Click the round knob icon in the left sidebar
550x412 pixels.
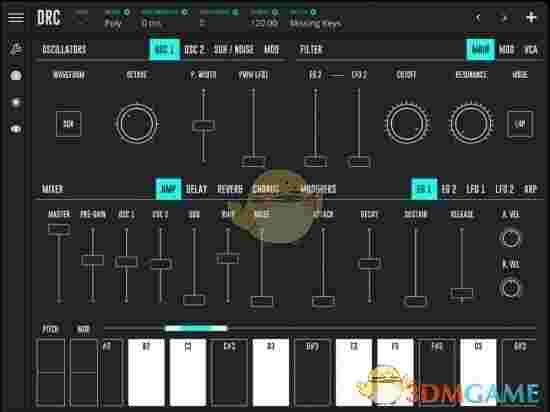[x=16, y=75]
